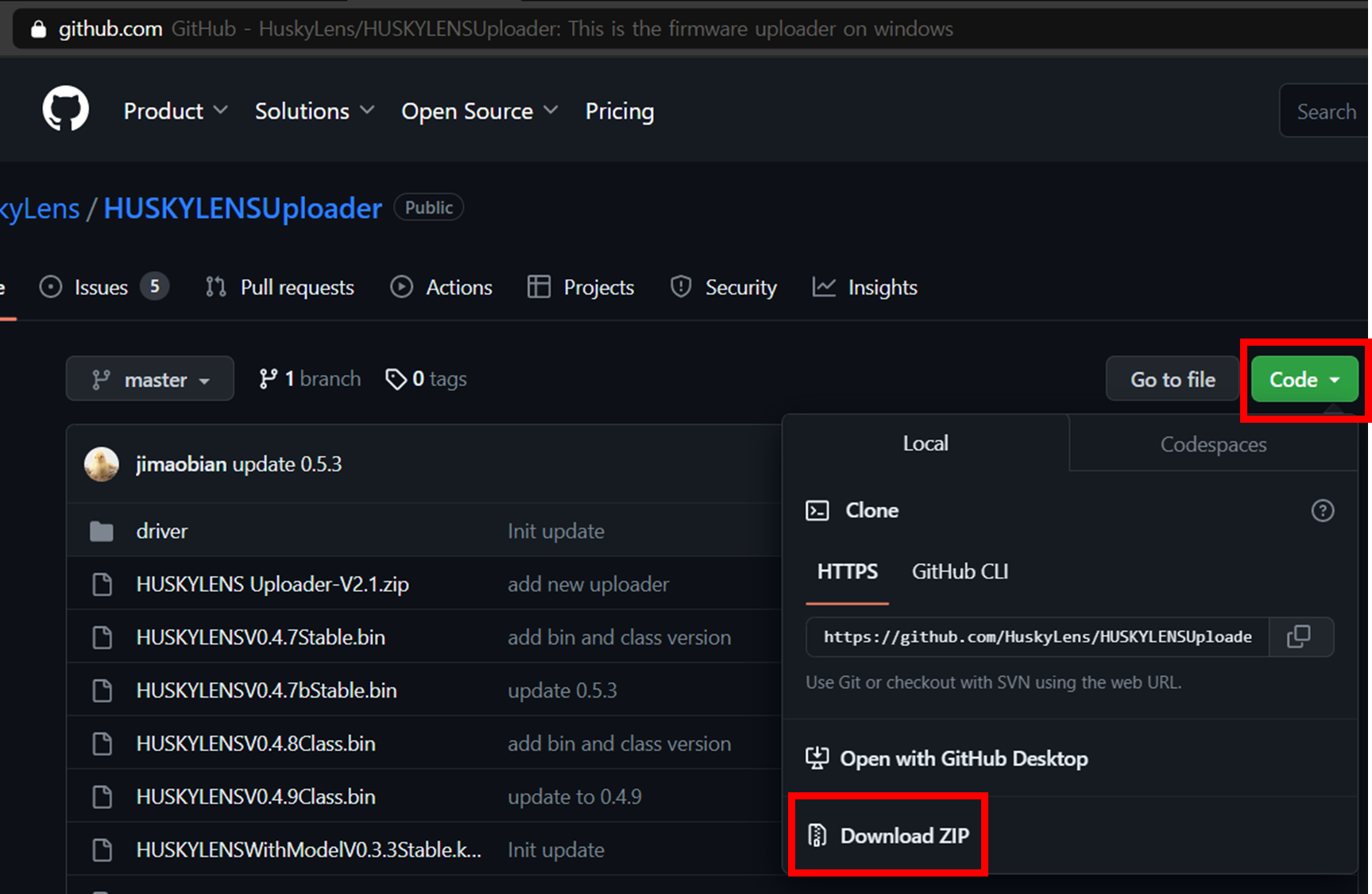Click the driver folder icon

102,531
